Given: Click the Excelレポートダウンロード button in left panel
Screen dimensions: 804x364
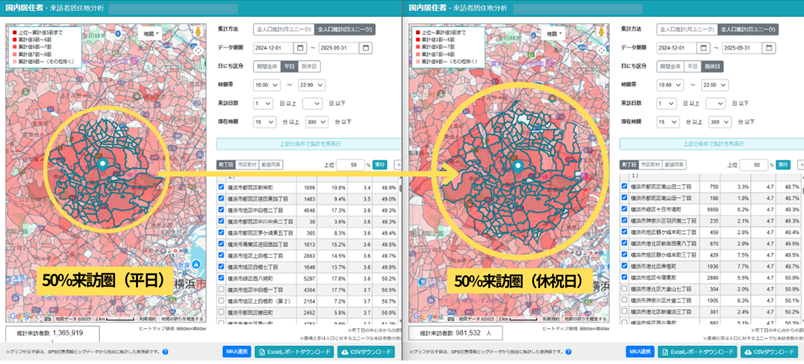Looking at the screenshot, I should [294, 352].
